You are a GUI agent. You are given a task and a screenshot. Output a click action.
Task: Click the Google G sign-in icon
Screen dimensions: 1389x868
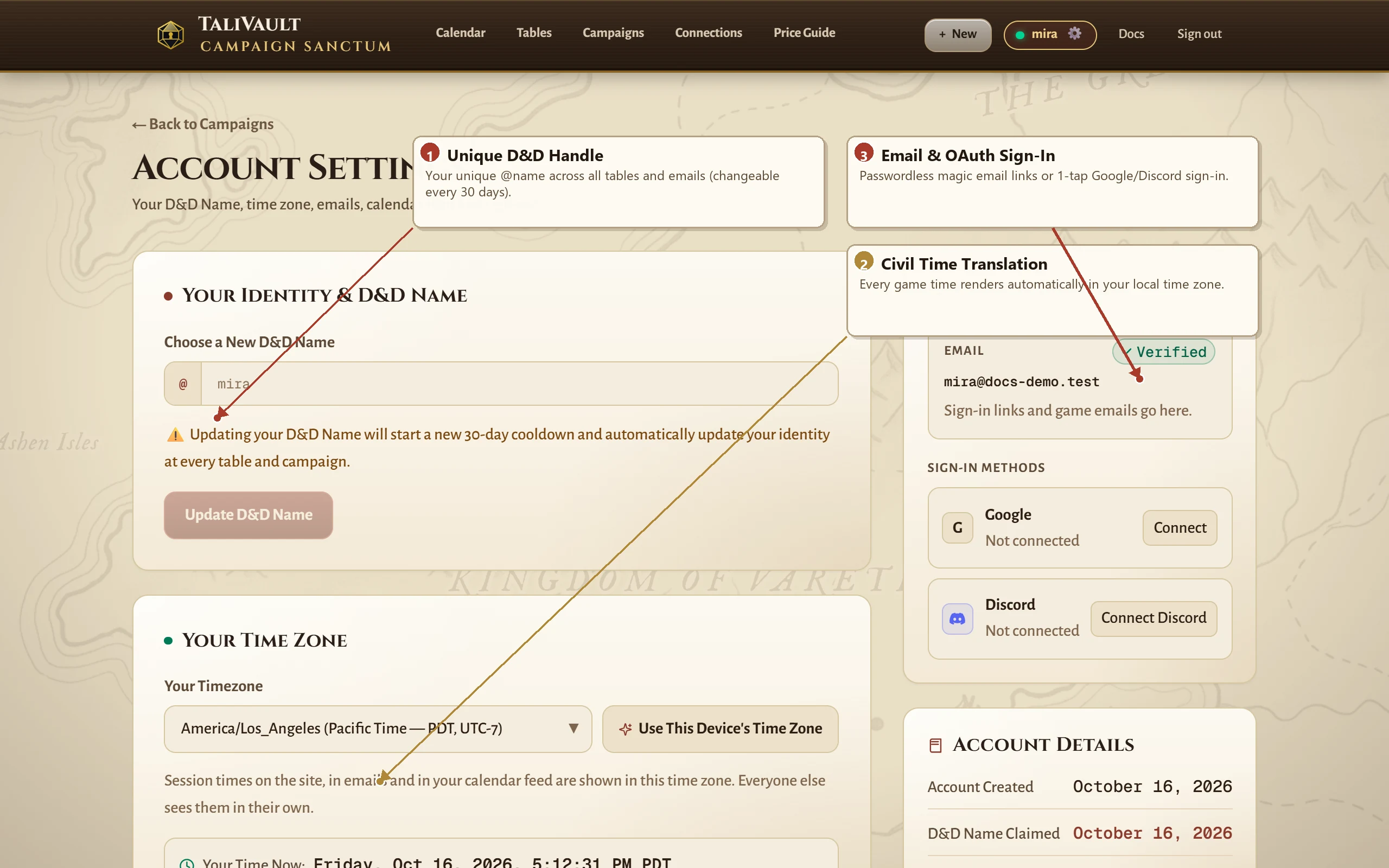click(x=957, y=527)
